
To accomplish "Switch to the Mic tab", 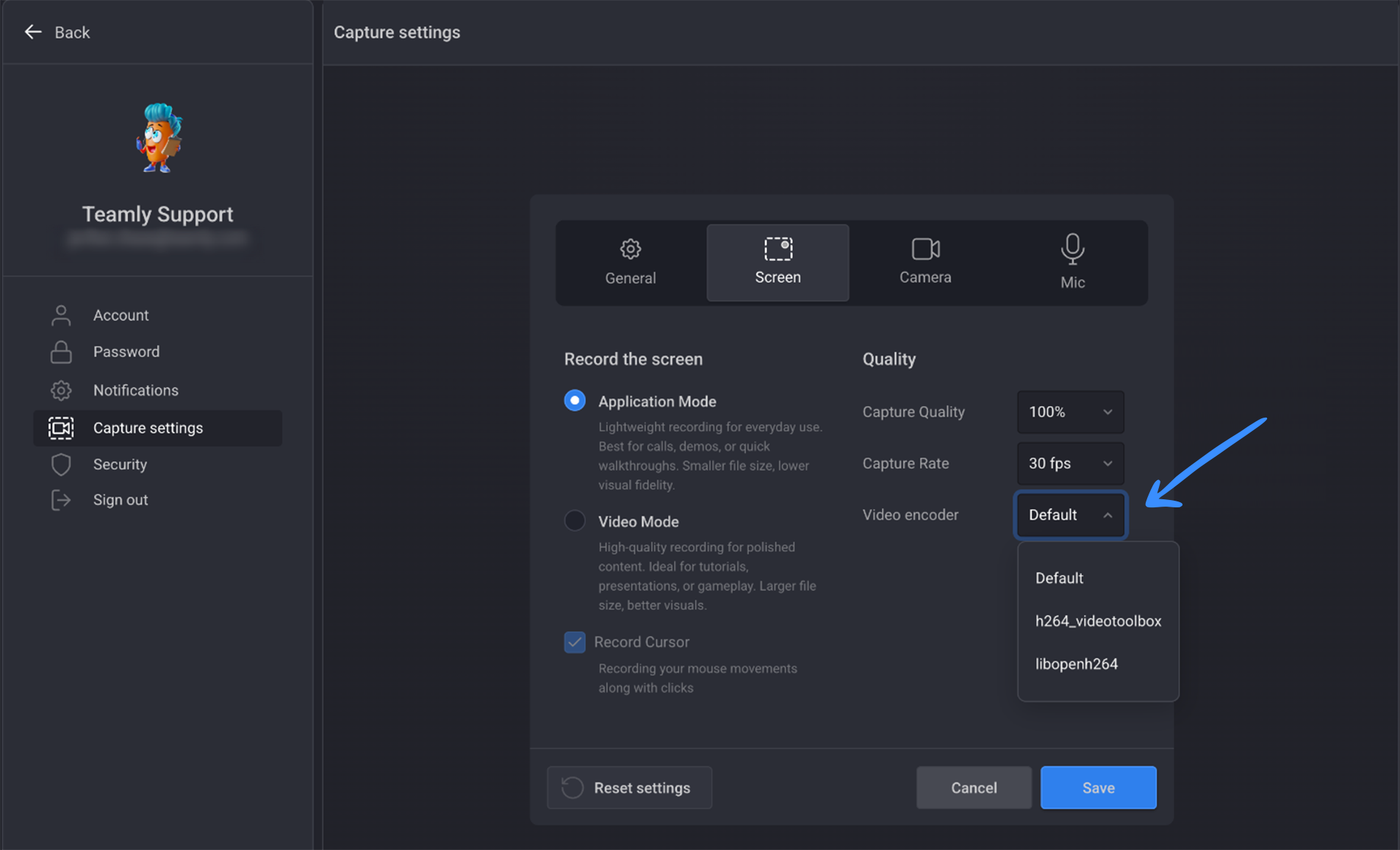I will coord(1072,262).
